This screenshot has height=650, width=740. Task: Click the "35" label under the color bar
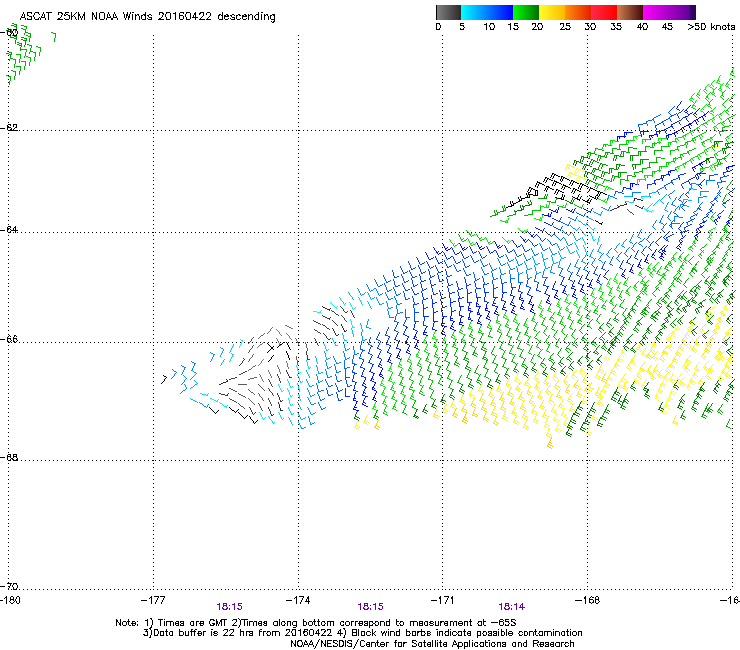coord(616,27)
